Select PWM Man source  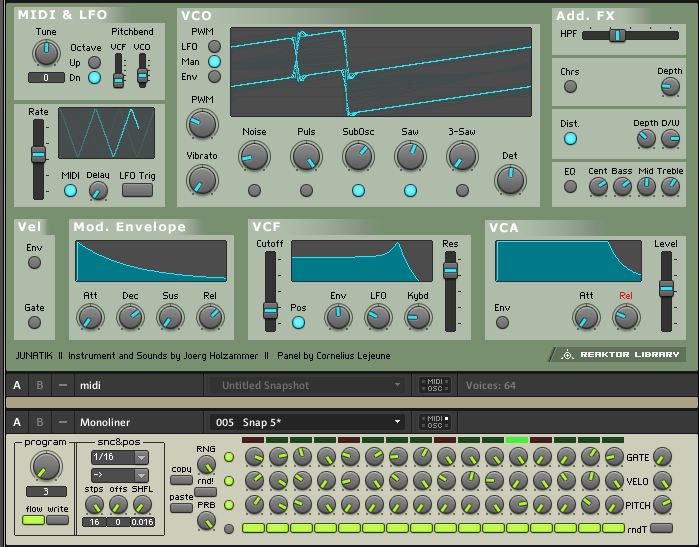[214, 62]
